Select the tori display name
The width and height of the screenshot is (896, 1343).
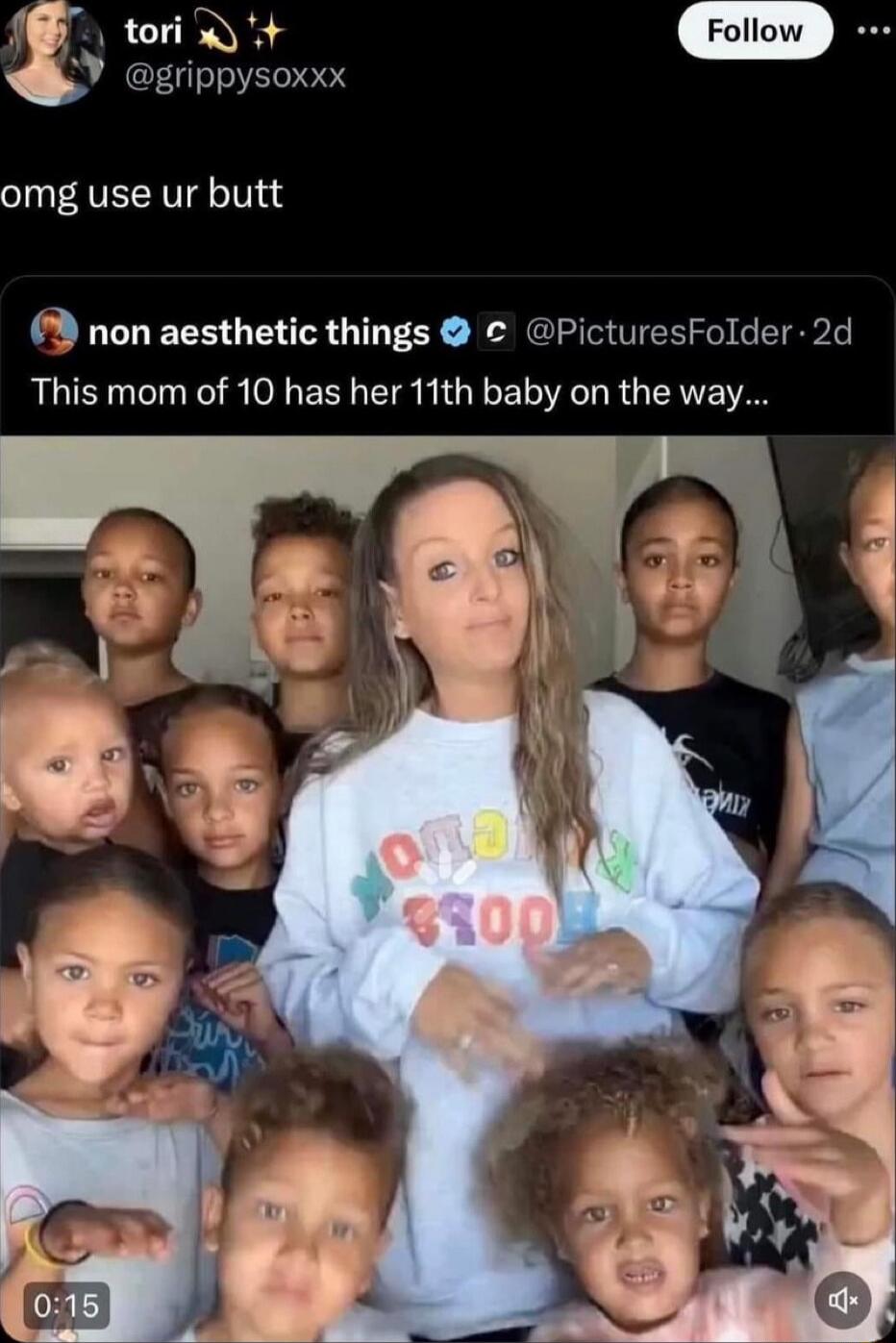(x=154, y=32)
